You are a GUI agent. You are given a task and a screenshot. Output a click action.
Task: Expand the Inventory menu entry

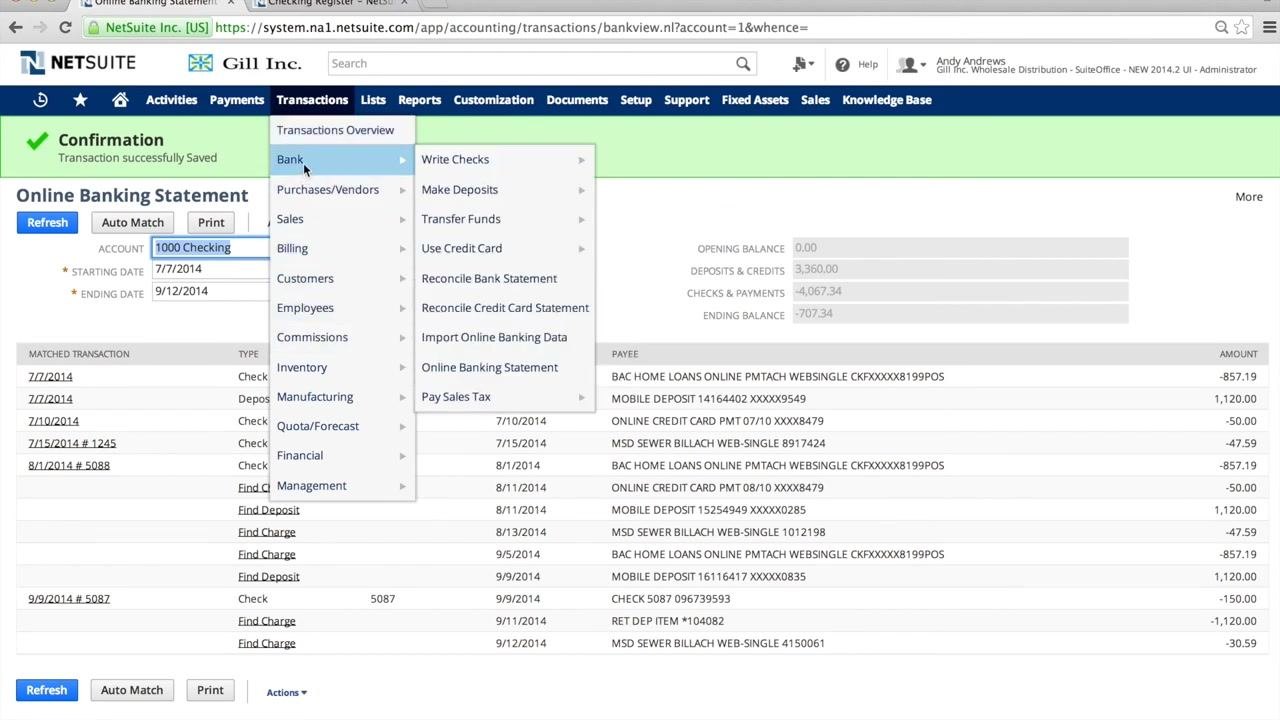[342, 368]
